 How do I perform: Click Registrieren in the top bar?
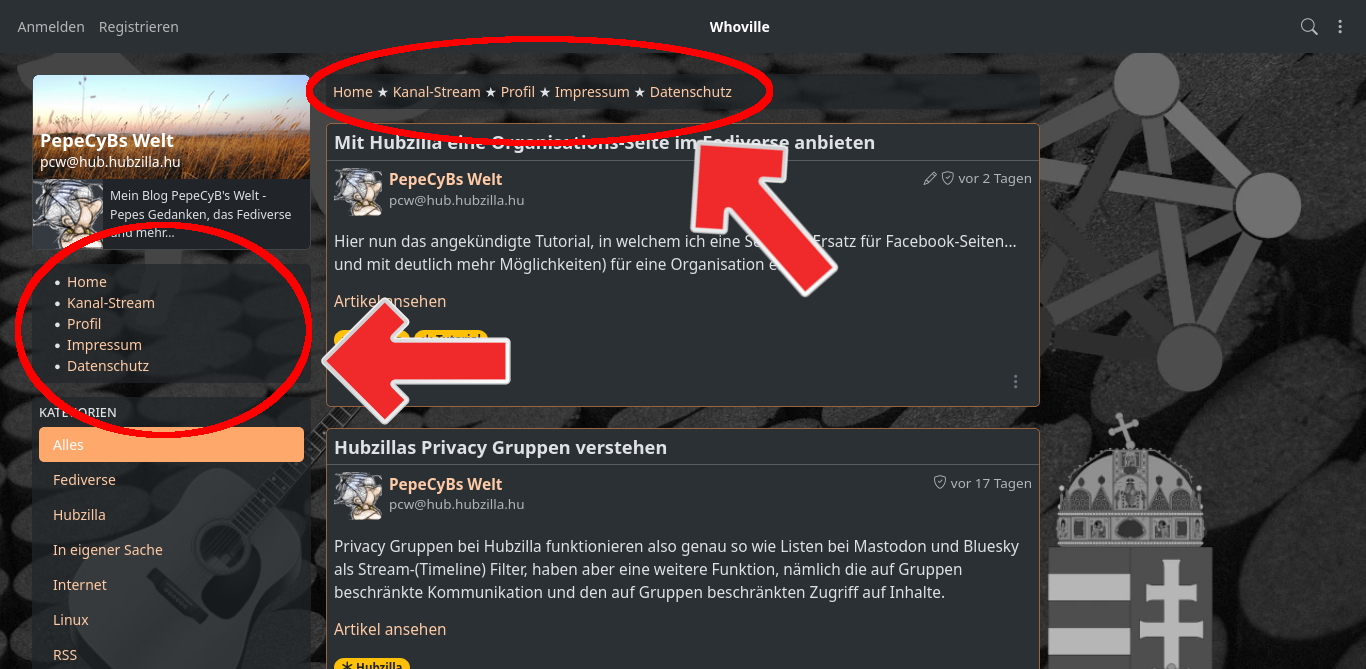[x=138, y=27]
